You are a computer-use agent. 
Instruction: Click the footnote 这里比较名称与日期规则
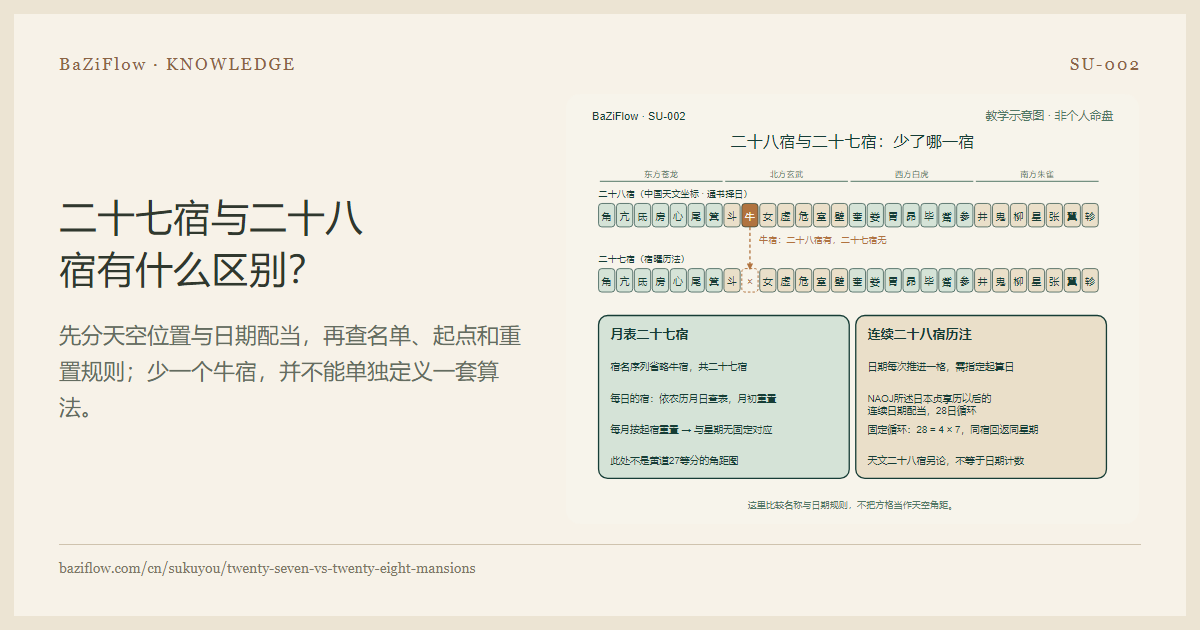point(852,505)
